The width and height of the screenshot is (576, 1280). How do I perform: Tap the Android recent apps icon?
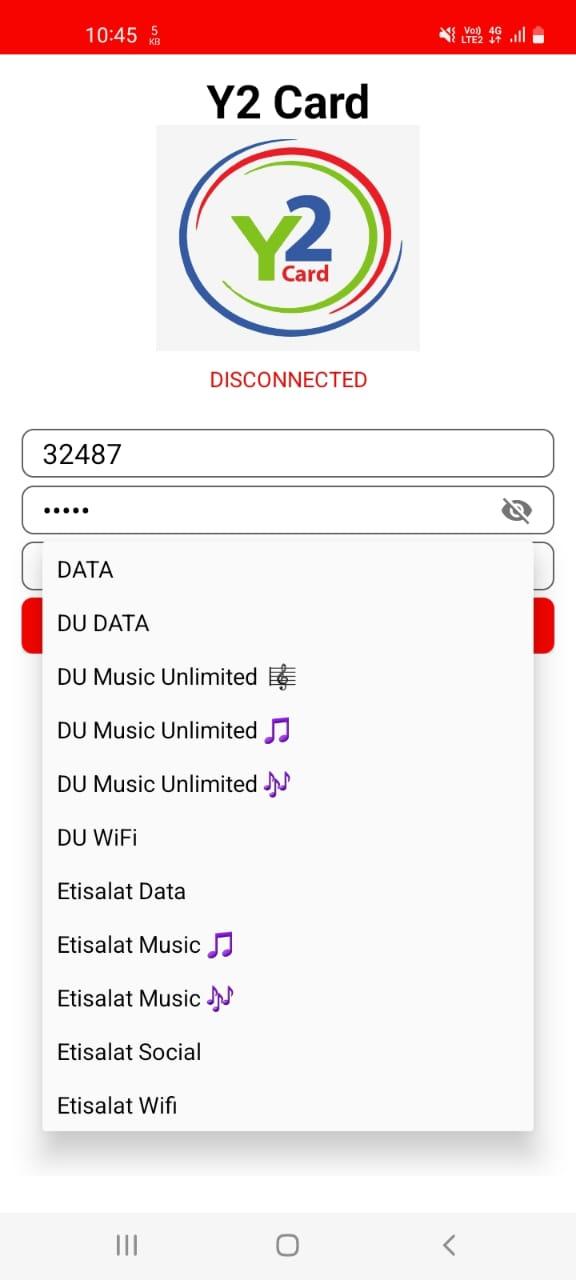127,1245
